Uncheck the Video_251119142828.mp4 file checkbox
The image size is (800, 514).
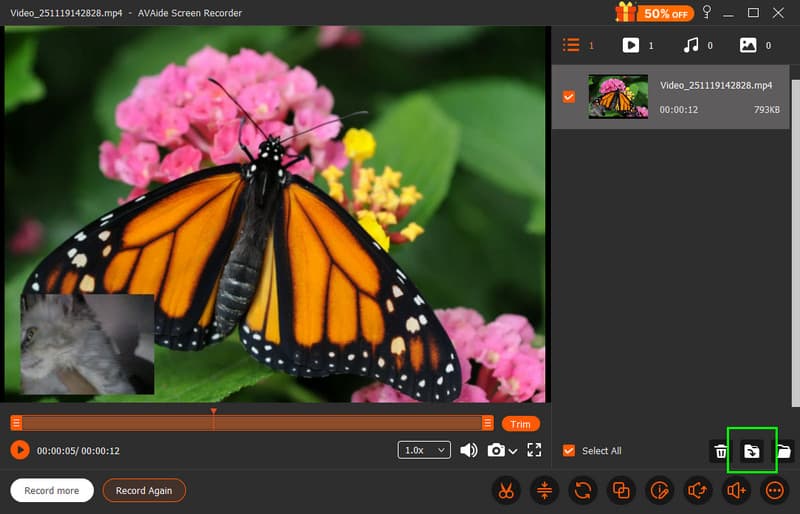pos(569,97)
